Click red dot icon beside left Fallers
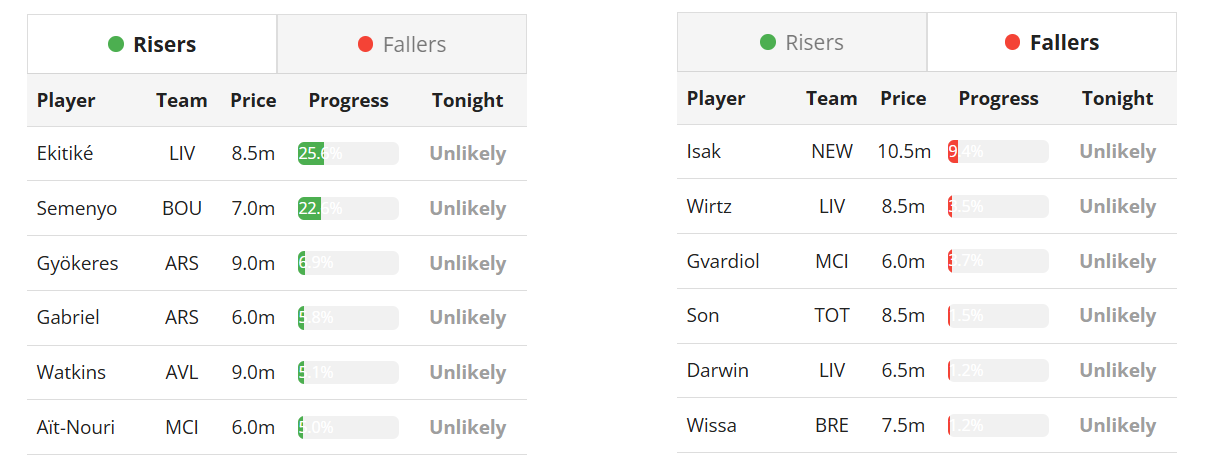The height and width of the screenshot is (464, 1223). 365,45
